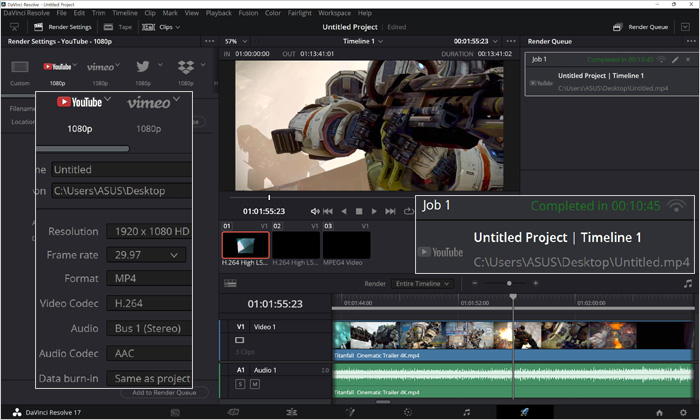This screenshot has width=700, height=420.
Task: Toggle the V1 track destination label
Action: (240, 327)
